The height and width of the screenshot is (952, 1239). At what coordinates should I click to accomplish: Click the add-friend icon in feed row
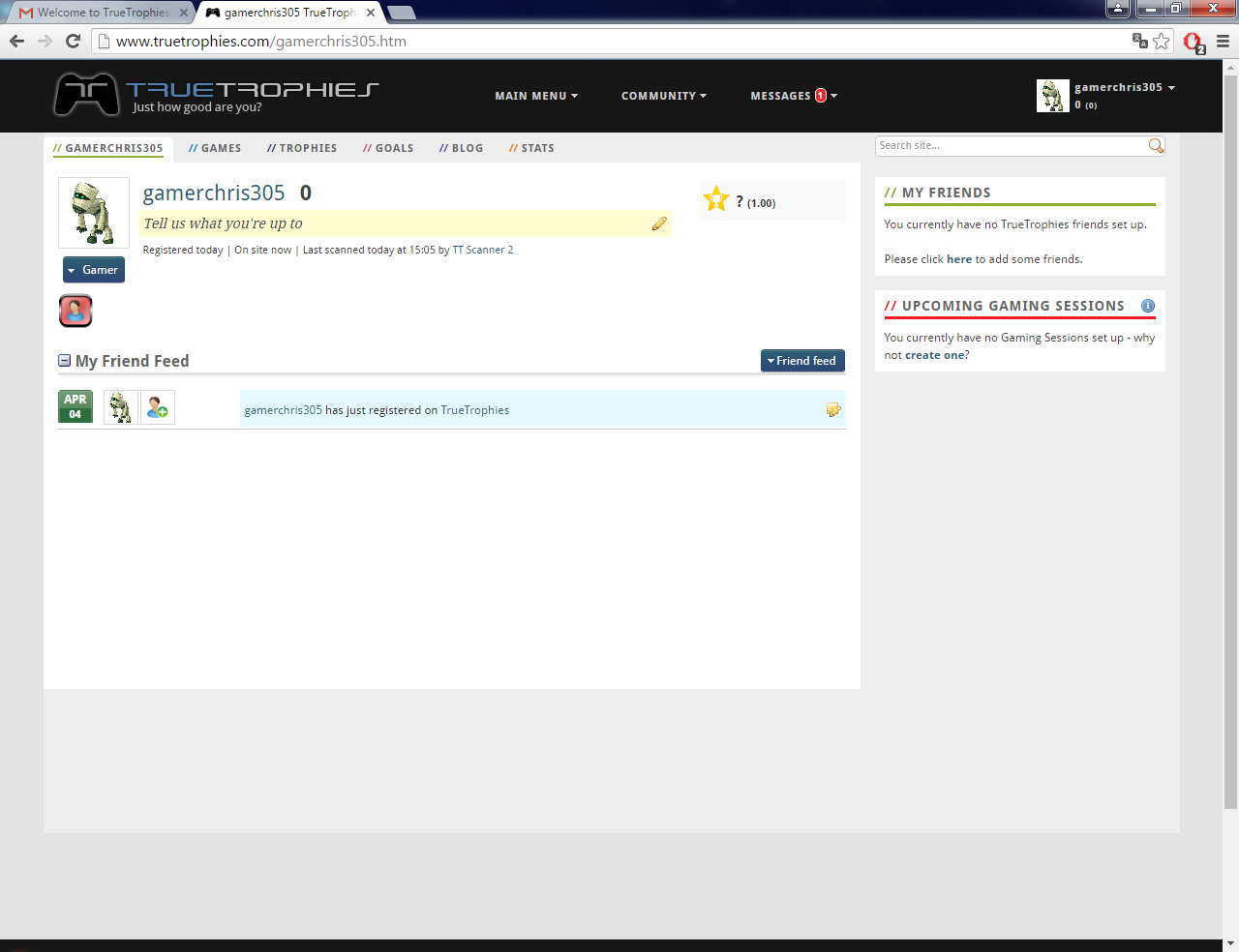click(158, 408)
